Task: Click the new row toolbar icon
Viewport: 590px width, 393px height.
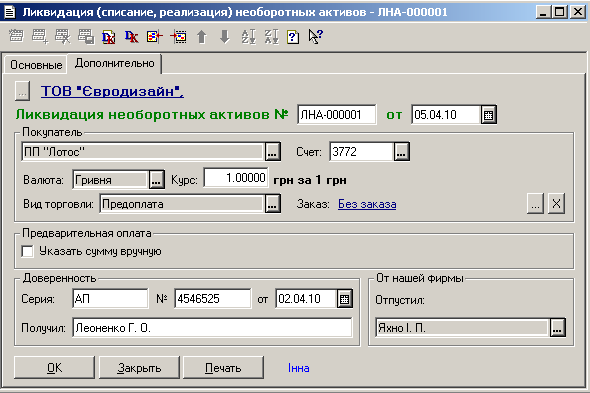Action: [16, 37]
